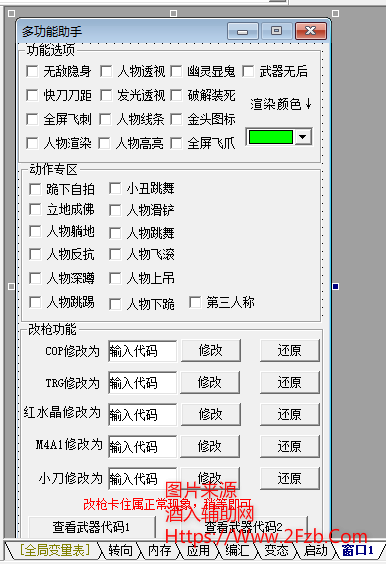Toggle 人物上吊 checkbox
The height and width of the screenshot is (564, 386).
[115, 278]
